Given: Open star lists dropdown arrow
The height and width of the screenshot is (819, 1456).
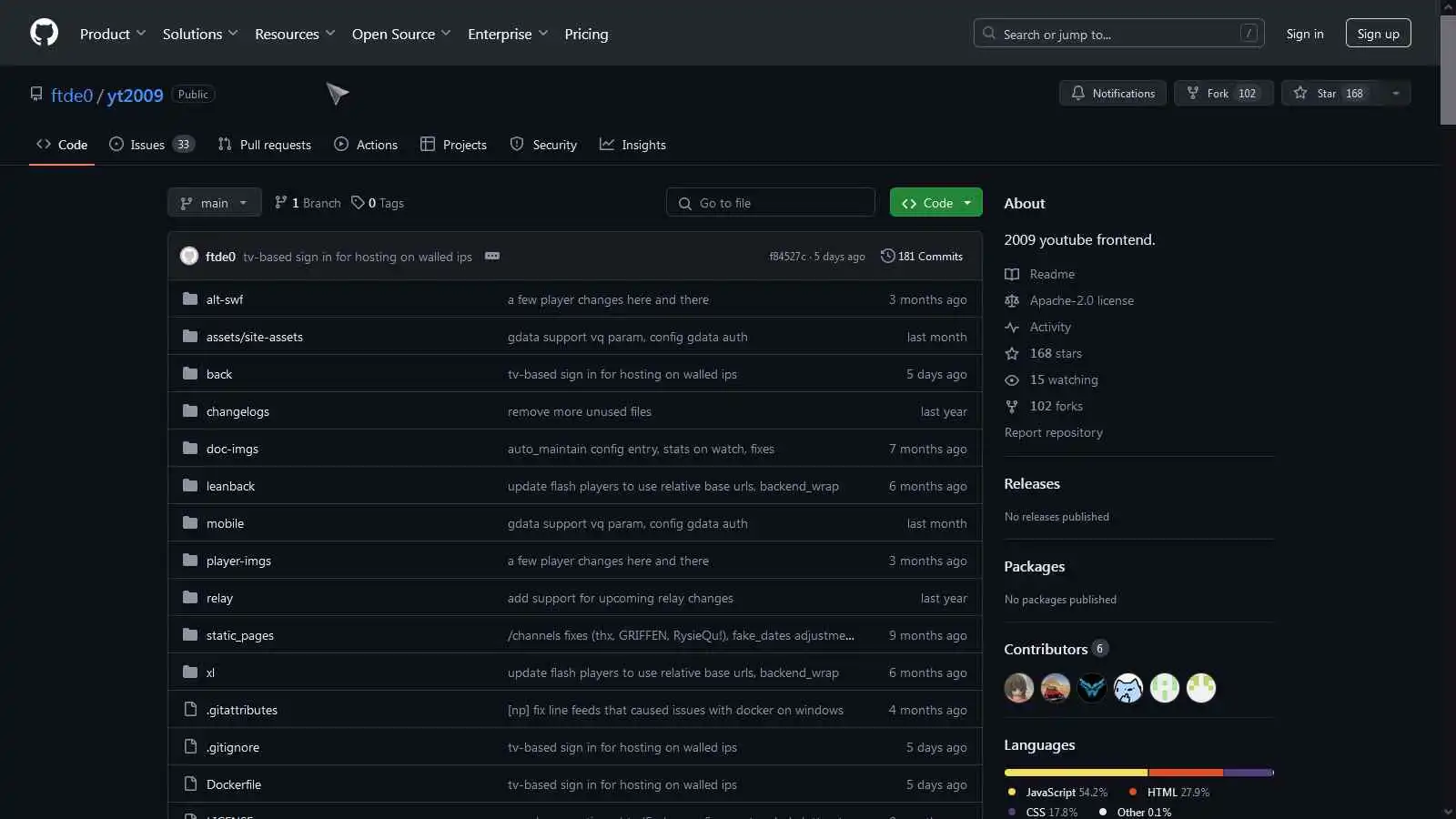Looking at the screenshot, I should [x=1396, y=93].
